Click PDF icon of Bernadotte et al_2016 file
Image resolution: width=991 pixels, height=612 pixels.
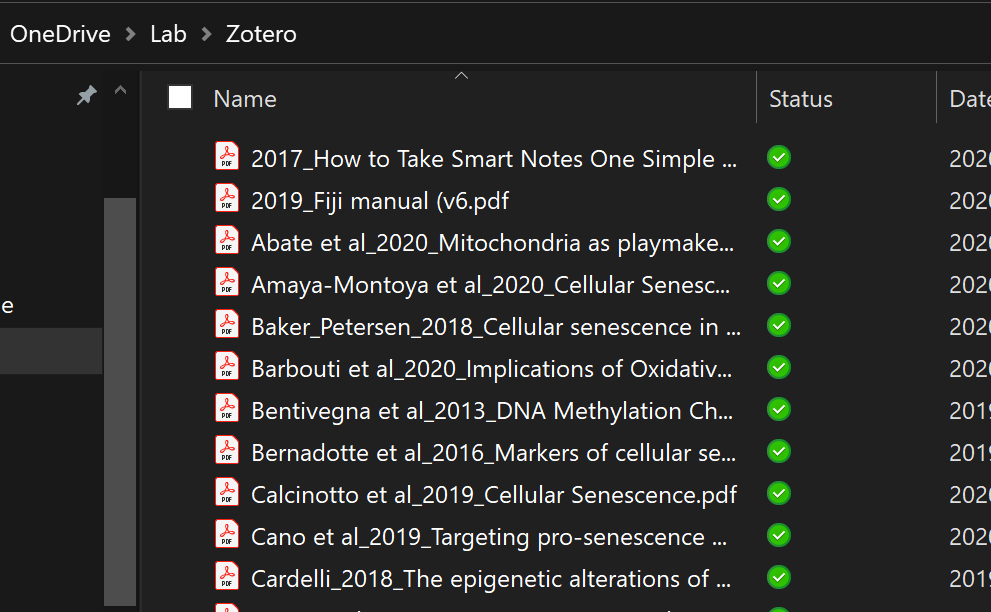click(227, 450)
